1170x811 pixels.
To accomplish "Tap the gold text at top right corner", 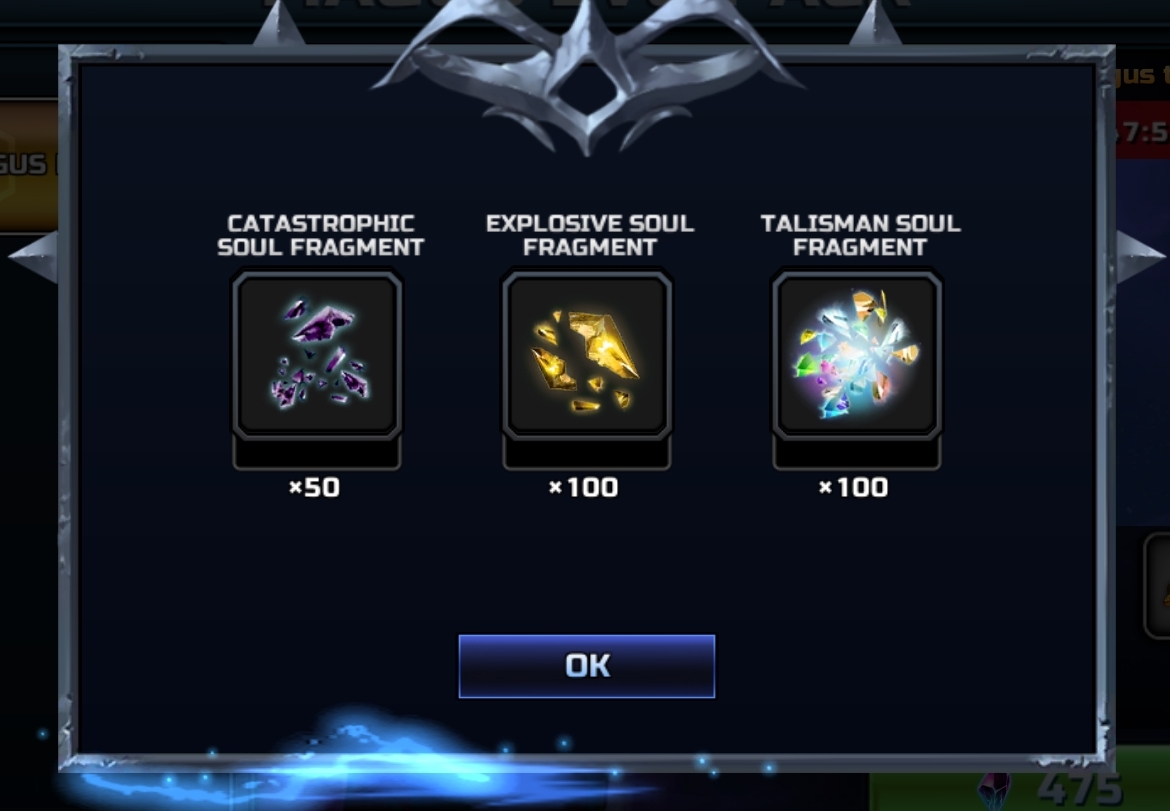I will coord(1142,75).
